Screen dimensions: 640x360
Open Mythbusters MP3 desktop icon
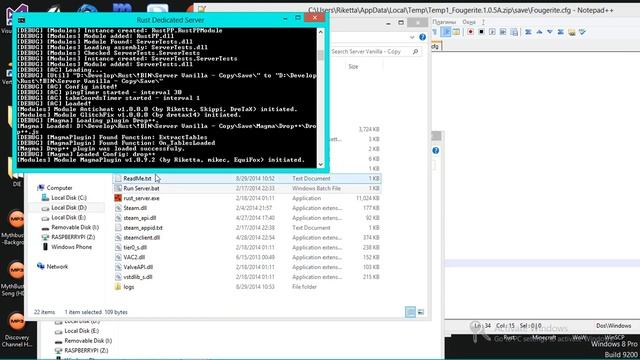coord(16,220)
